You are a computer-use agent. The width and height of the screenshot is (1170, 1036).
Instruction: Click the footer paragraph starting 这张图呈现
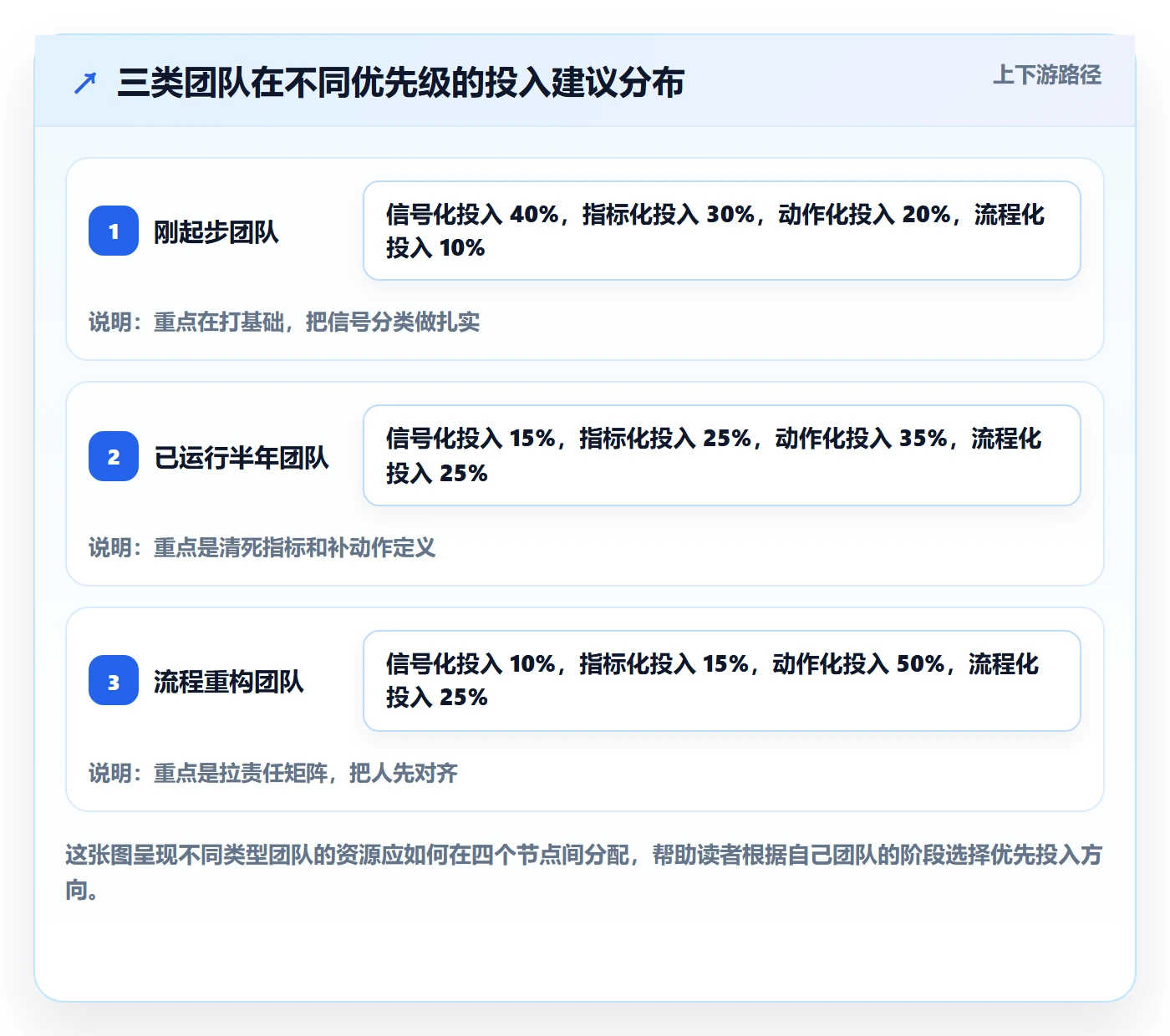coord(584,872)
